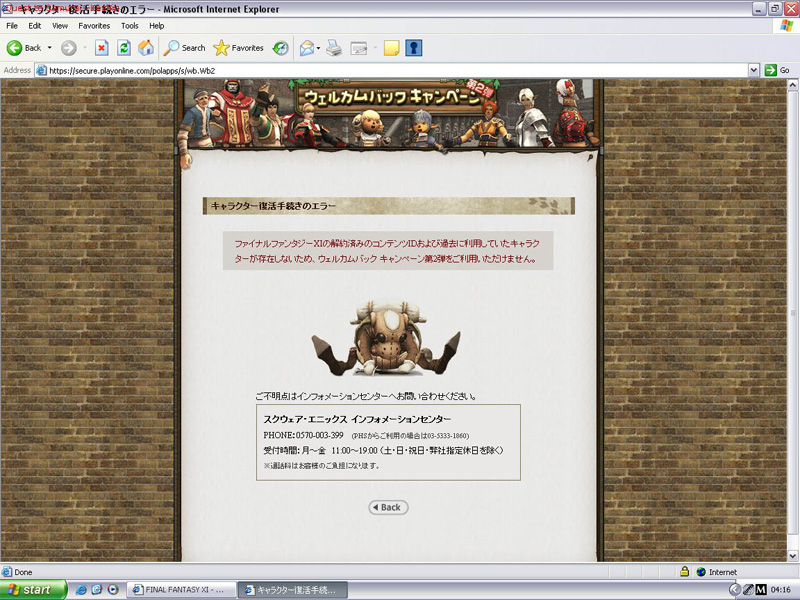Expand the address bar URL dropdown
The image size is (800, 600).
tap(754, 70)
